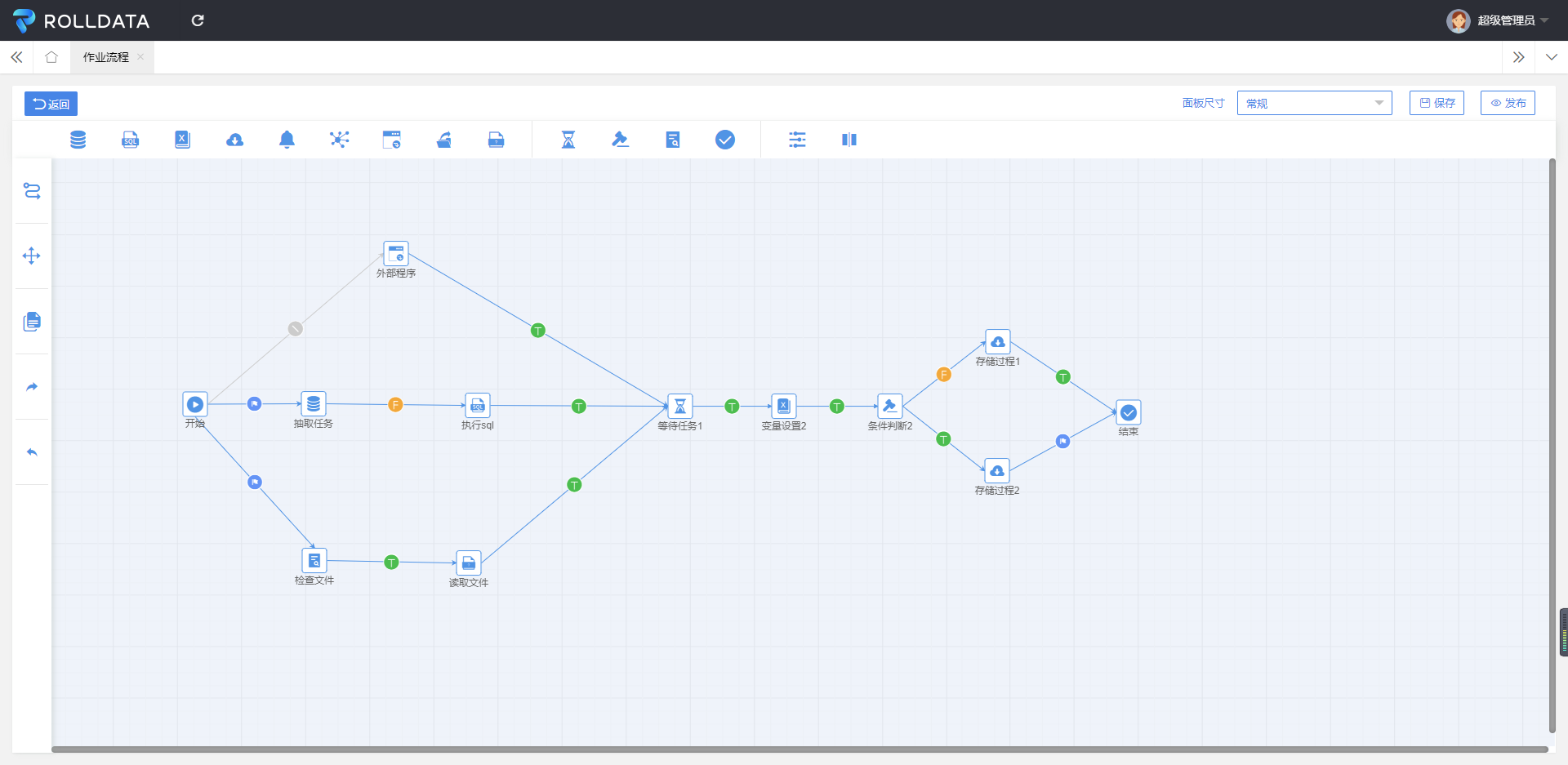The height and width of the screenshot is (765, 1568).
Task: Select the variable setting (X book) tool
Action: [x=182, y=140]
